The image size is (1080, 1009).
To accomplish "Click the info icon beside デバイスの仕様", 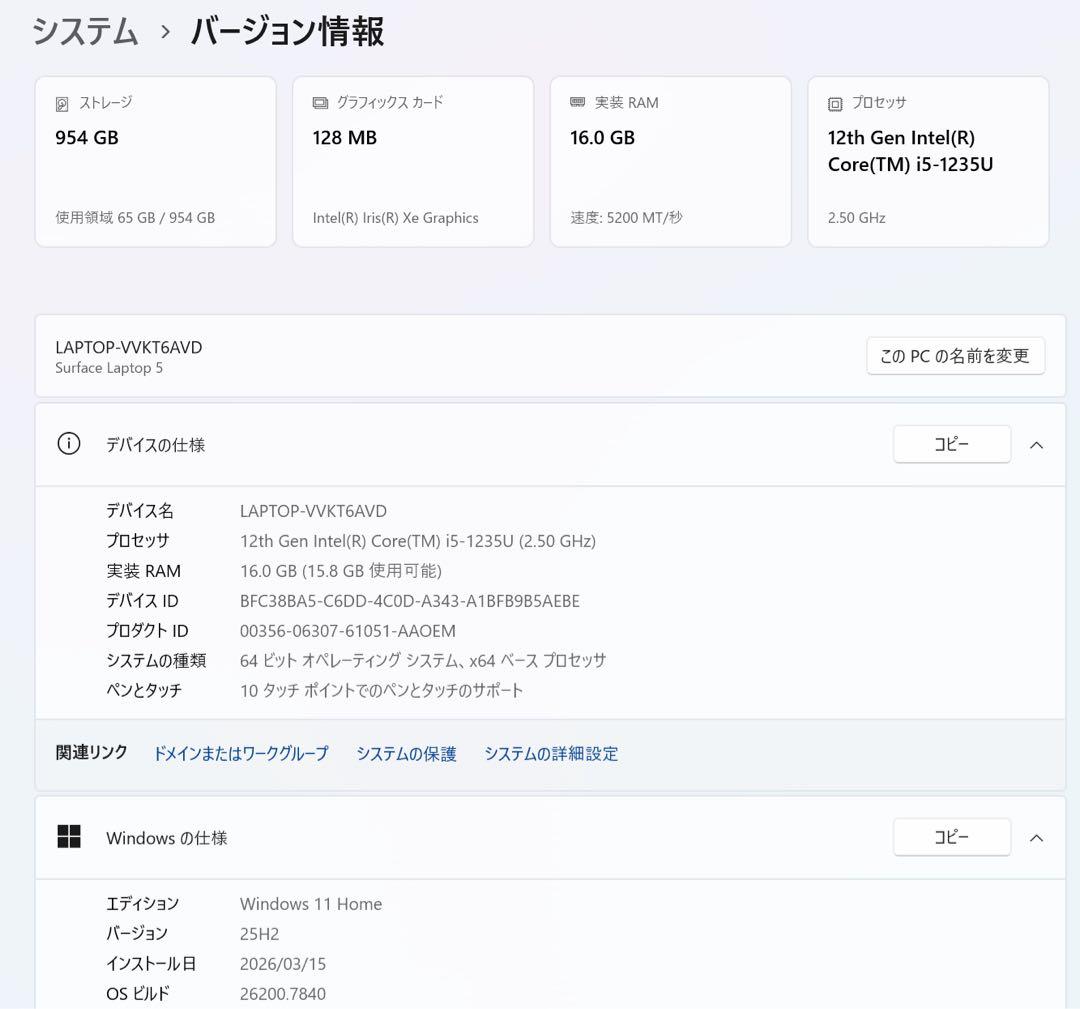I will (69, 444).
